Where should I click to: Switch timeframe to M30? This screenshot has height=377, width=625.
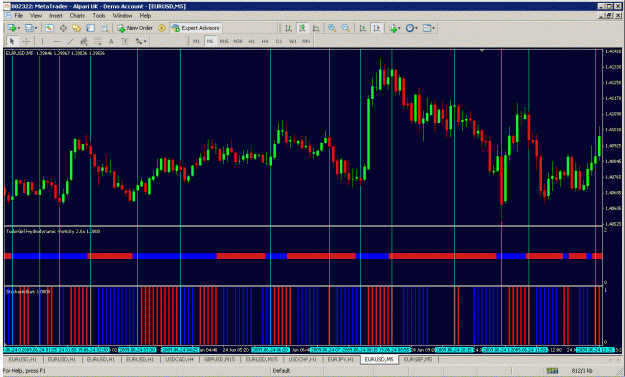point(238,41)
